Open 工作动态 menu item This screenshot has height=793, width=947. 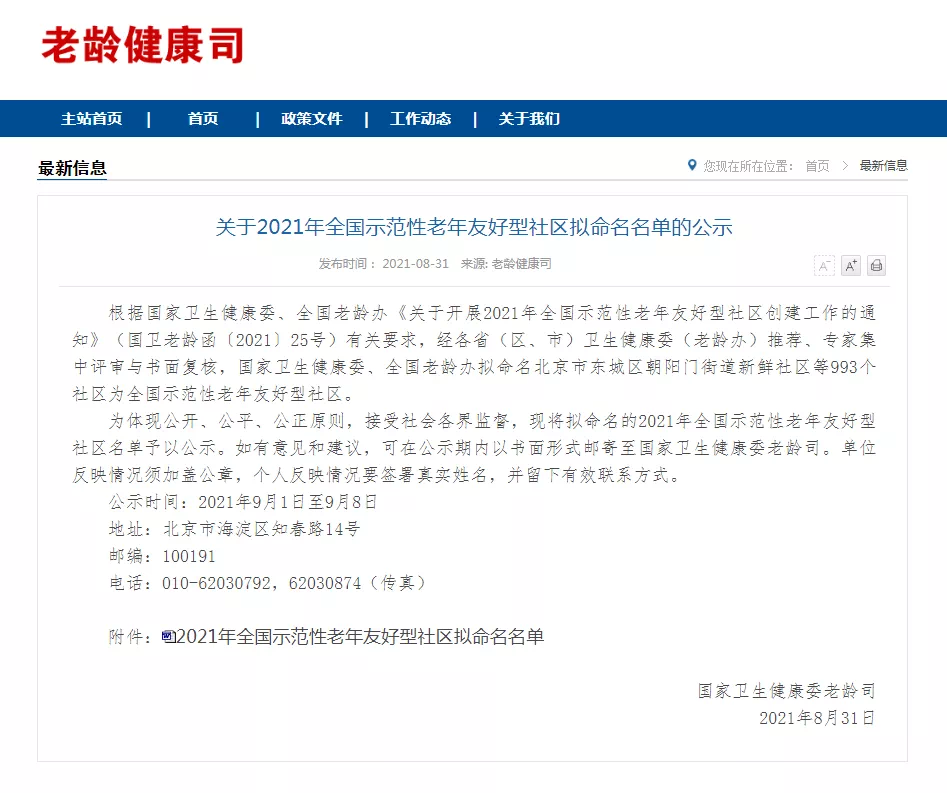point(420,118)
